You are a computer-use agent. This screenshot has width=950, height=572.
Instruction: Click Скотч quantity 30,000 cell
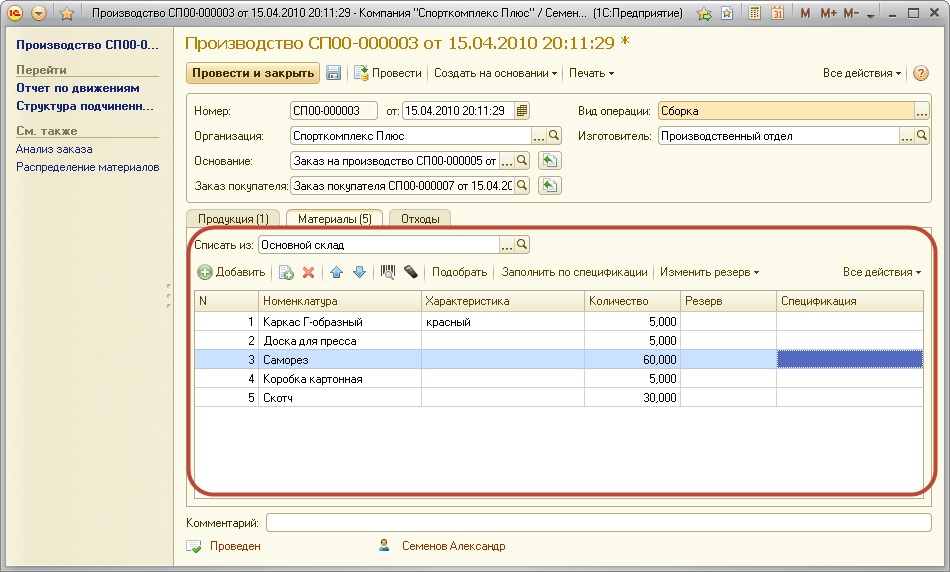click(x=632, y=397)
